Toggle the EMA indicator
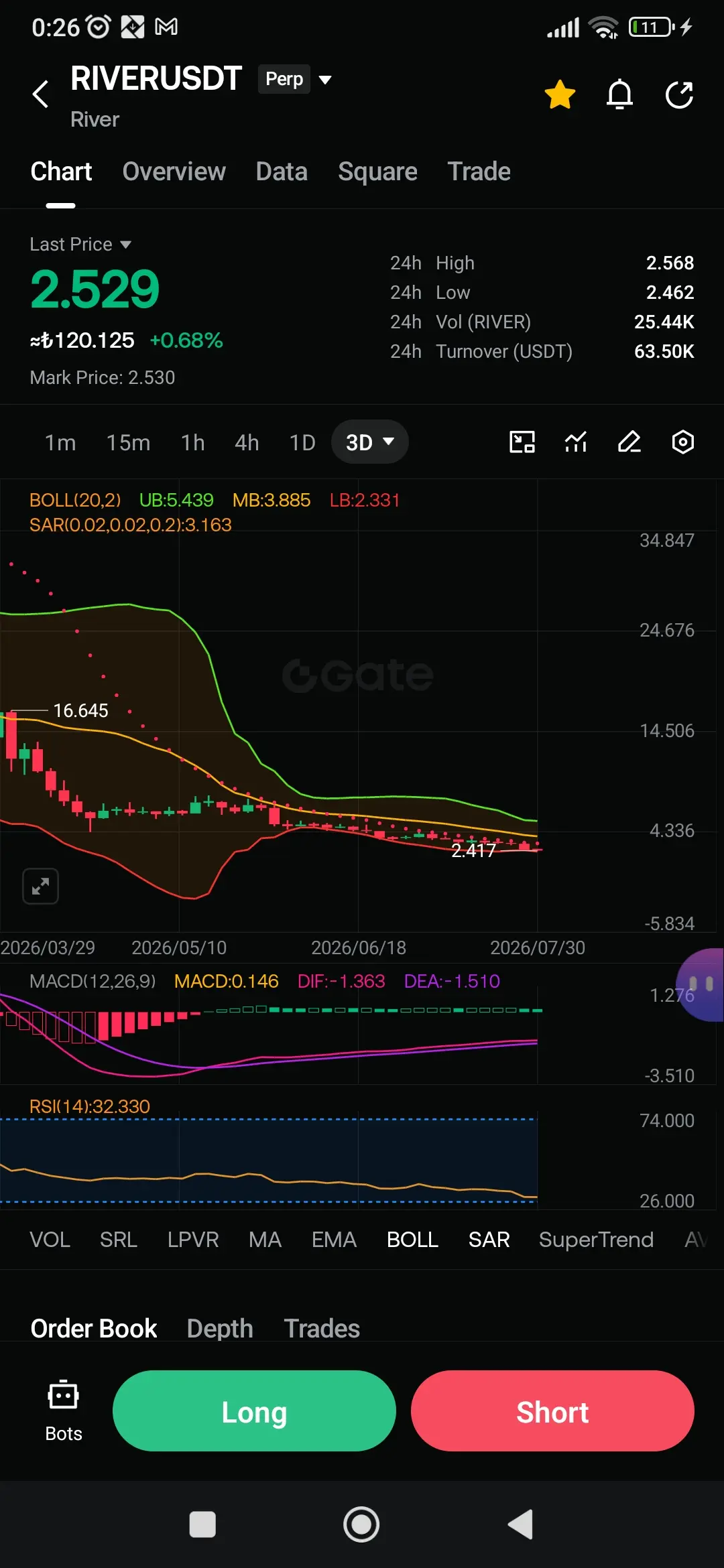This screenshot has width=724, height=1568. click(x=334, y=1240)
